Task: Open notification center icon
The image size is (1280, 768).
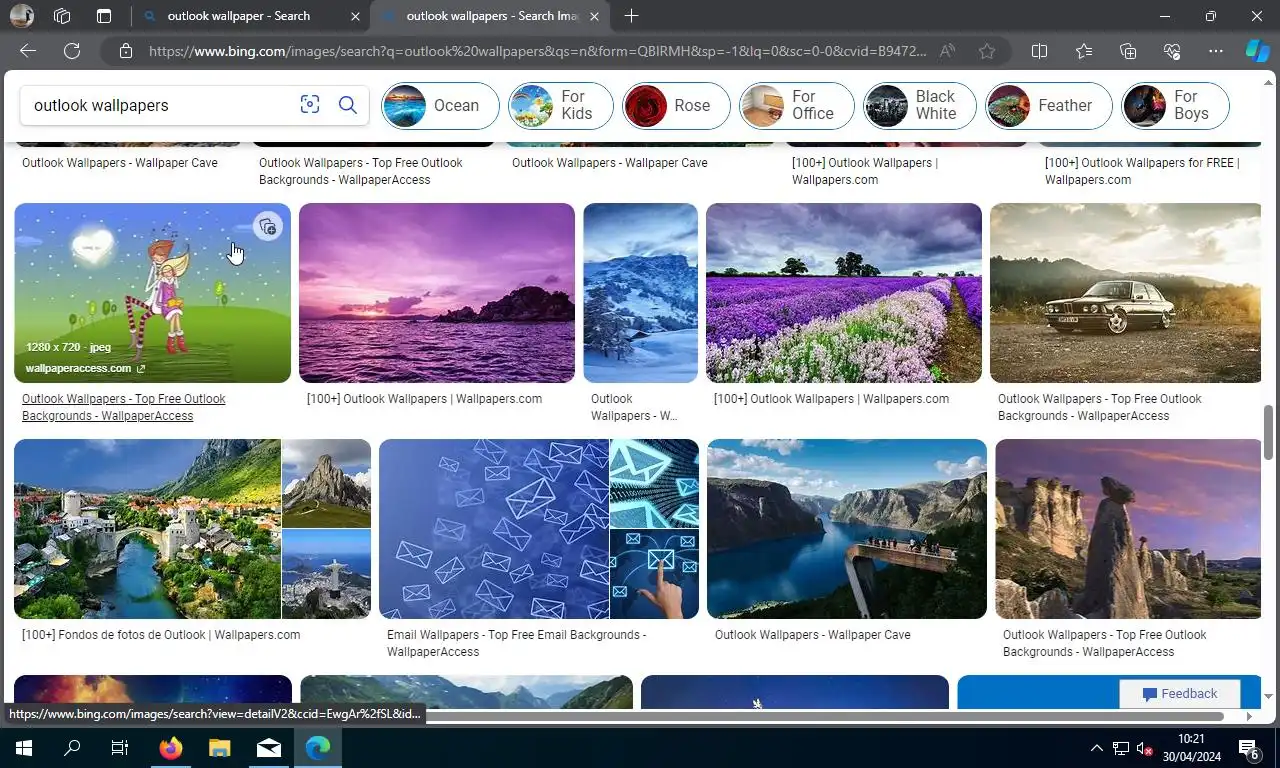Action: pos(1249,748)
